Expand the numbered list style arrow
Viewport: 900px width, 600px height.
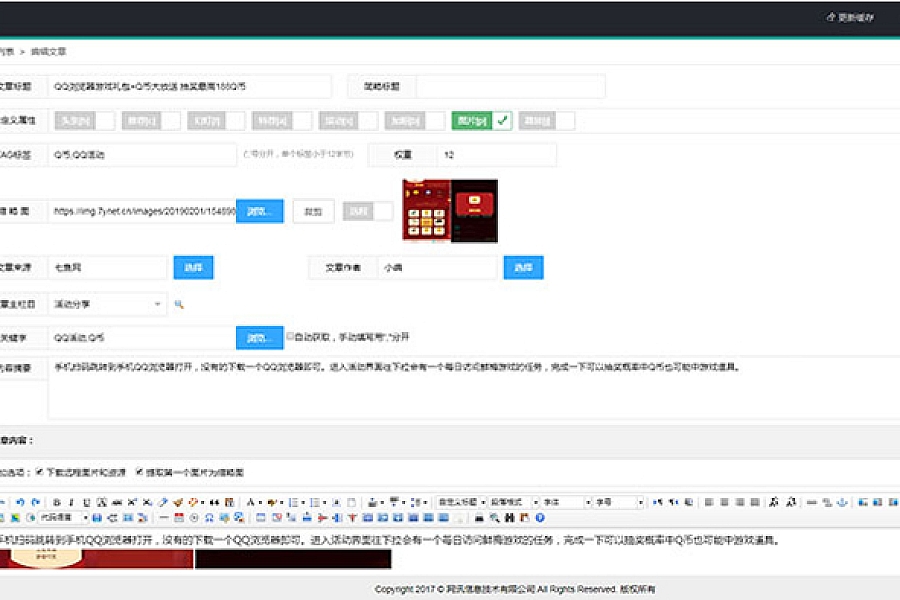304,503
